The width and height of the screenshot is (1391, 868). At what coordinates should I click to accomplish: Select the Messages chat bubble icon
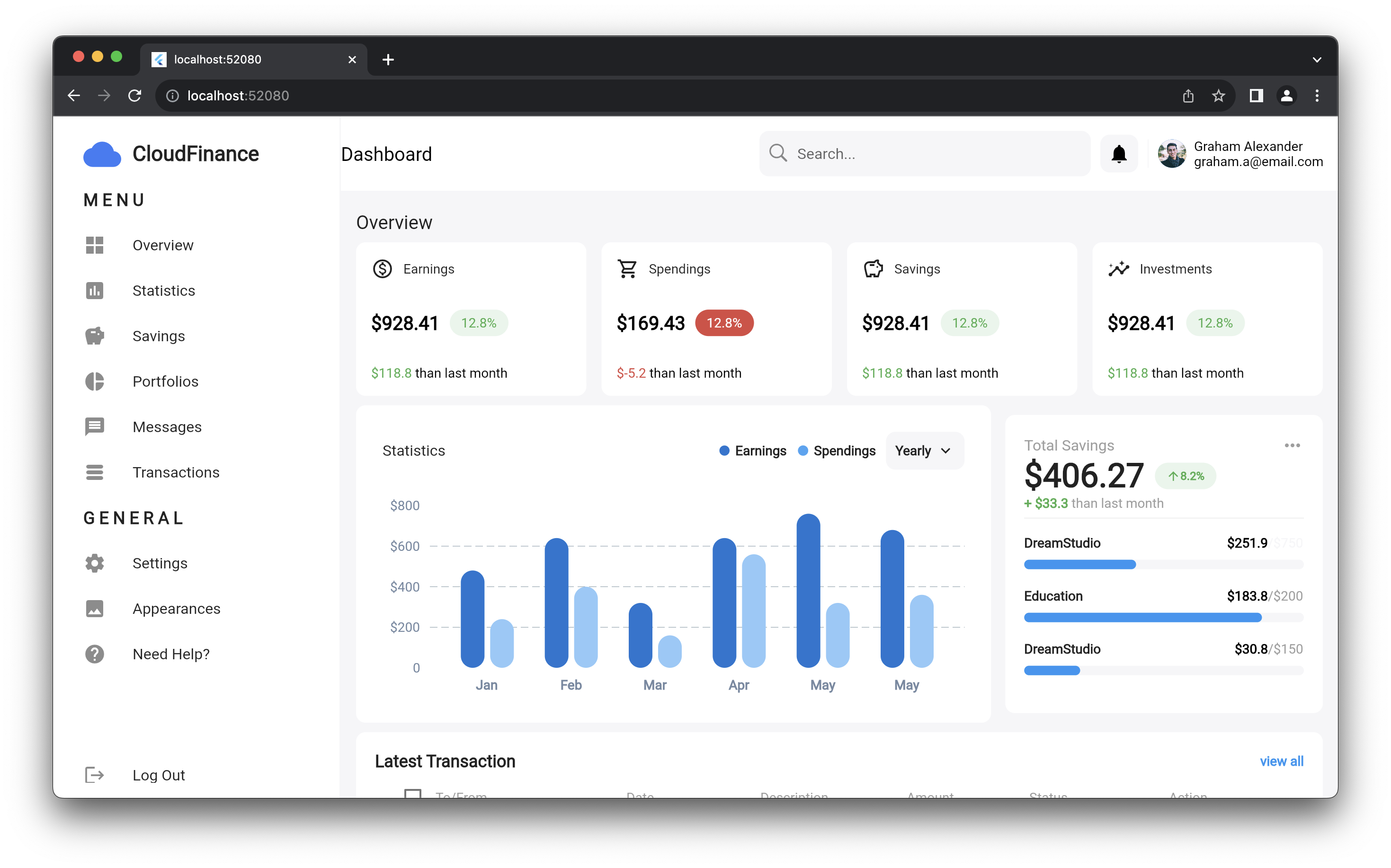pos(94,426)
